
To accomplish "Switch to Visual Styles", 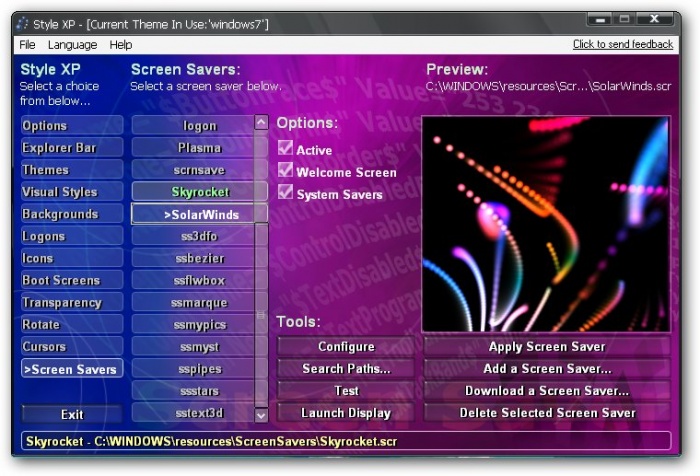I will pos(72,192).
